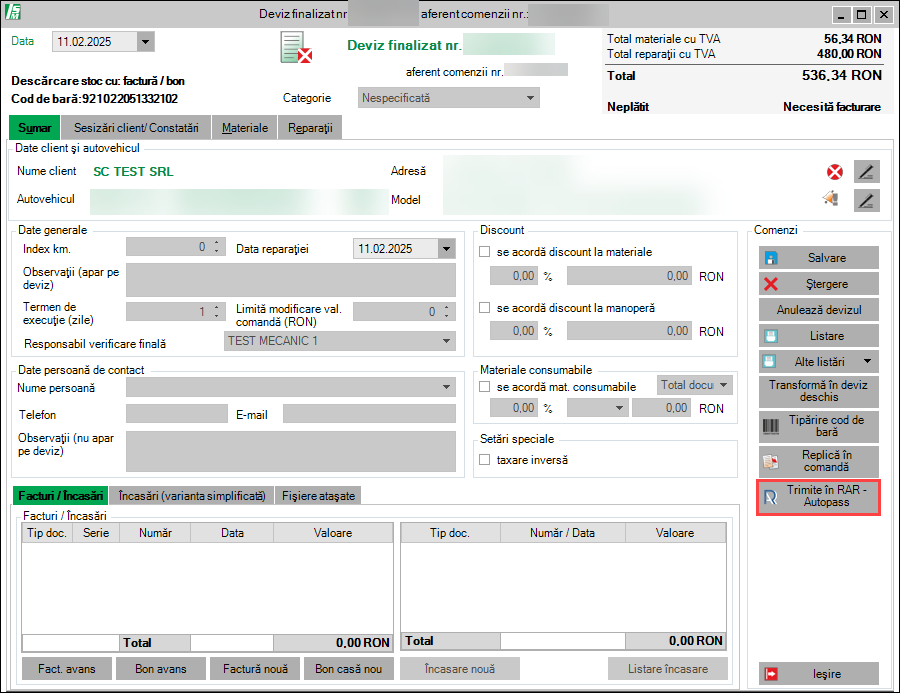
Task: Click the red X icon next to Adresă
Action: coord(834,172)
